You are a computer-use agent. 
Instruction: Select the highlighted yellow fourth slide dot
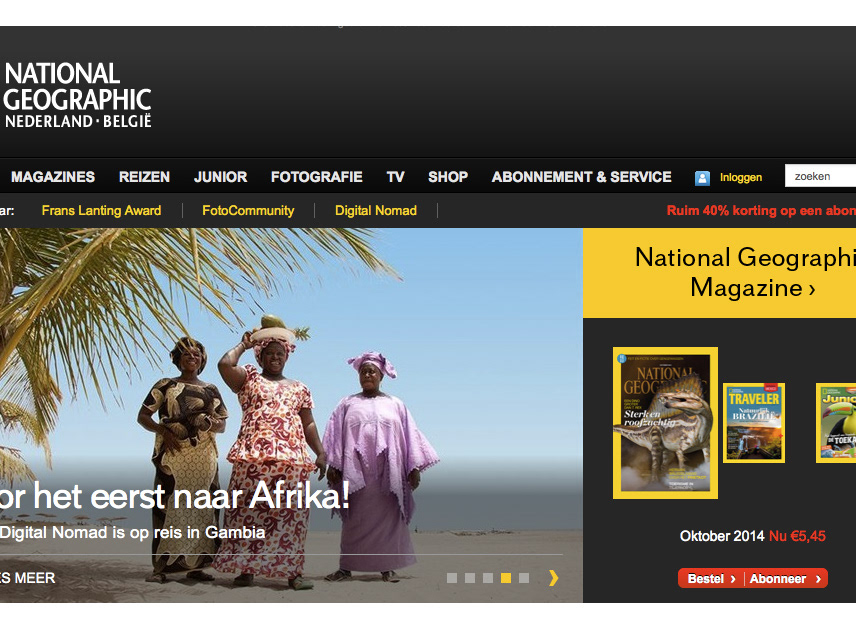506,578
